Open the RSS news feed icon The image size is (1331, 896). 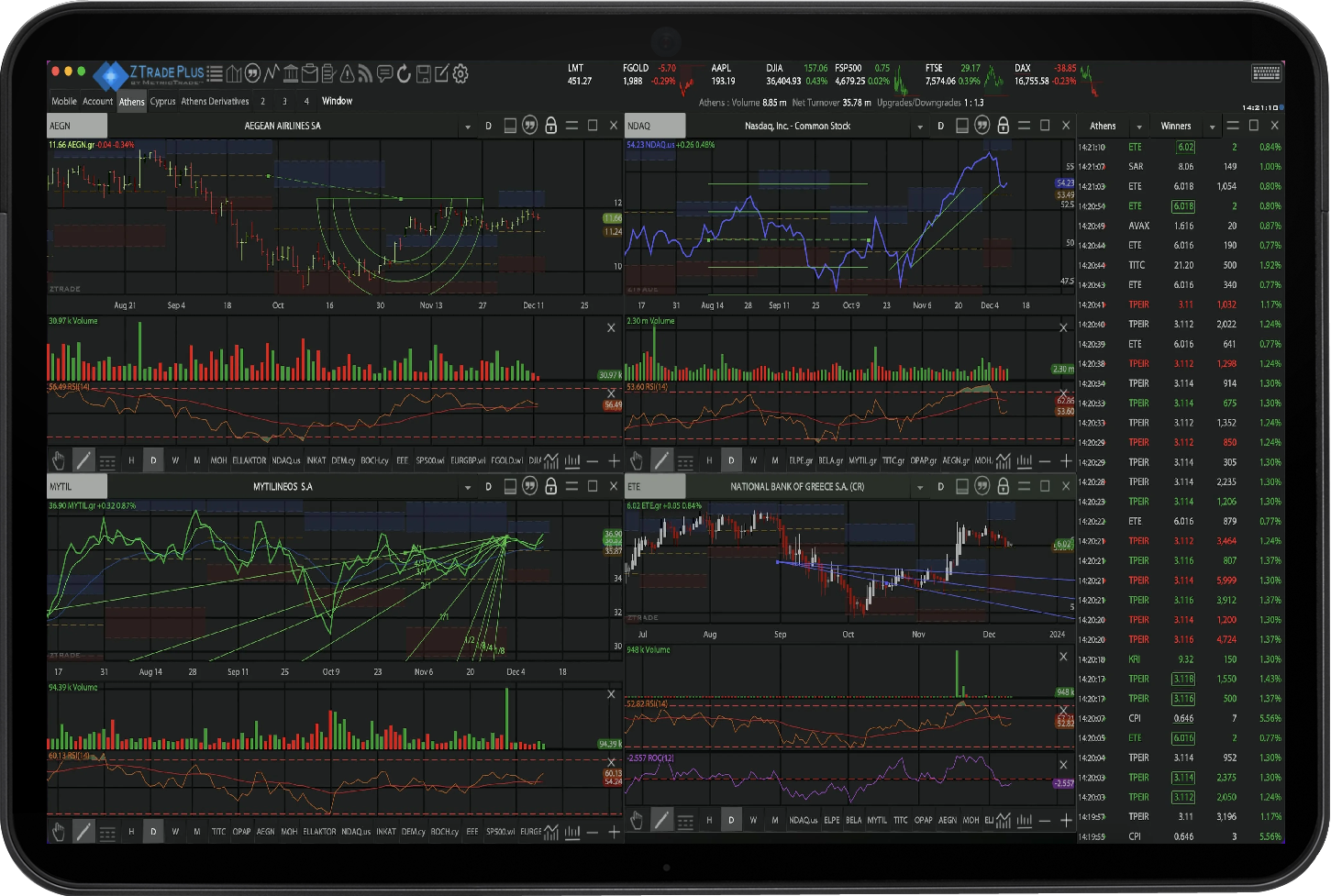[366, 73]
